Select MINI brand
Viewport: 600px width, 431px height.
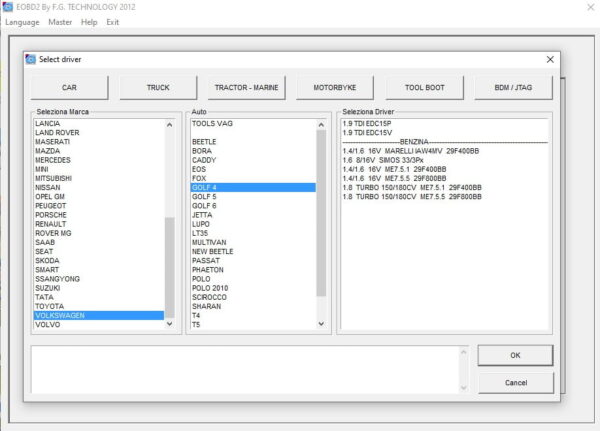[99, 170]
